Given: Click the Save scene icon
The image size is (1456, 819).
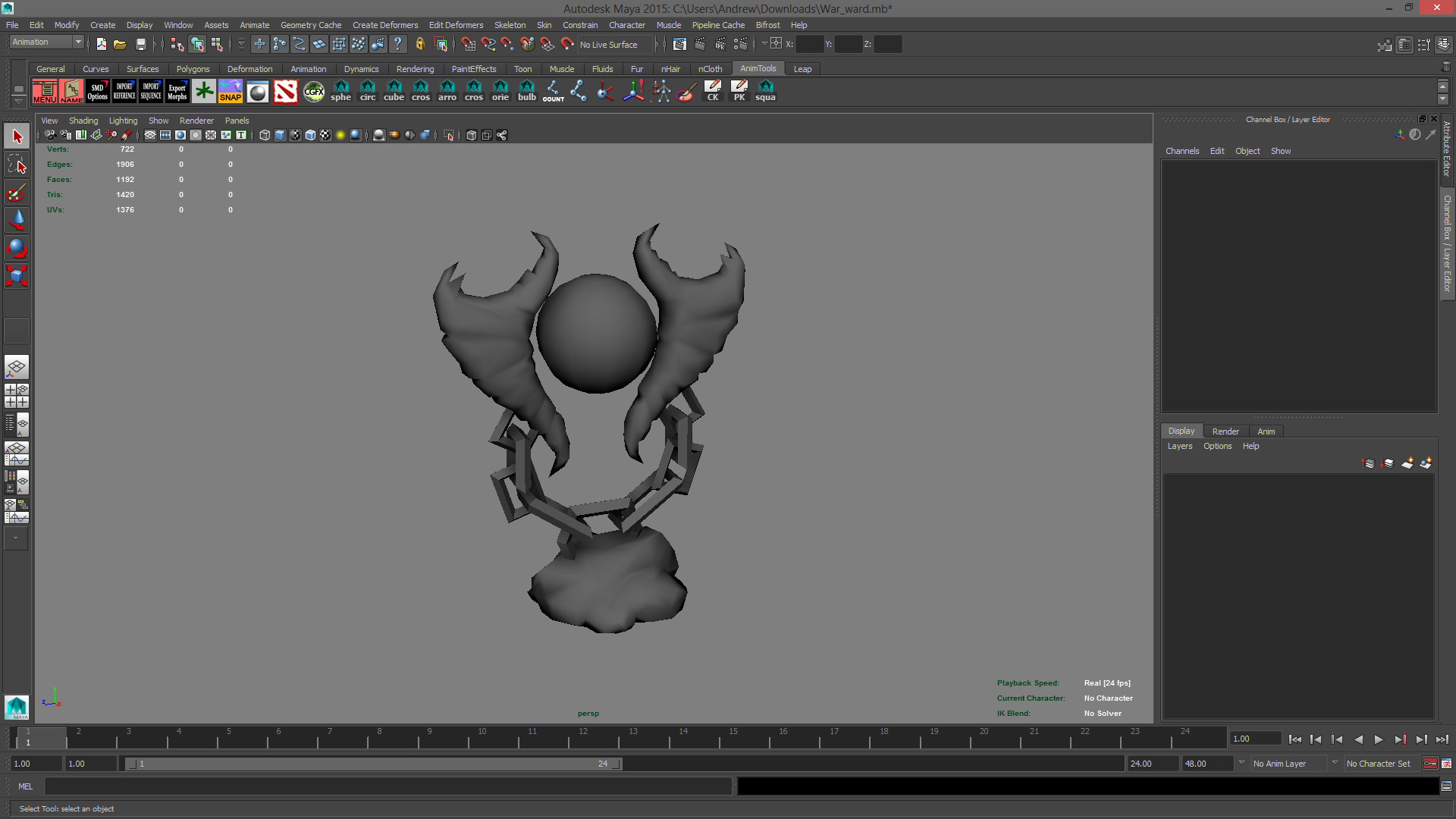Looking at the screenshot, I should (x=140, y=45).
